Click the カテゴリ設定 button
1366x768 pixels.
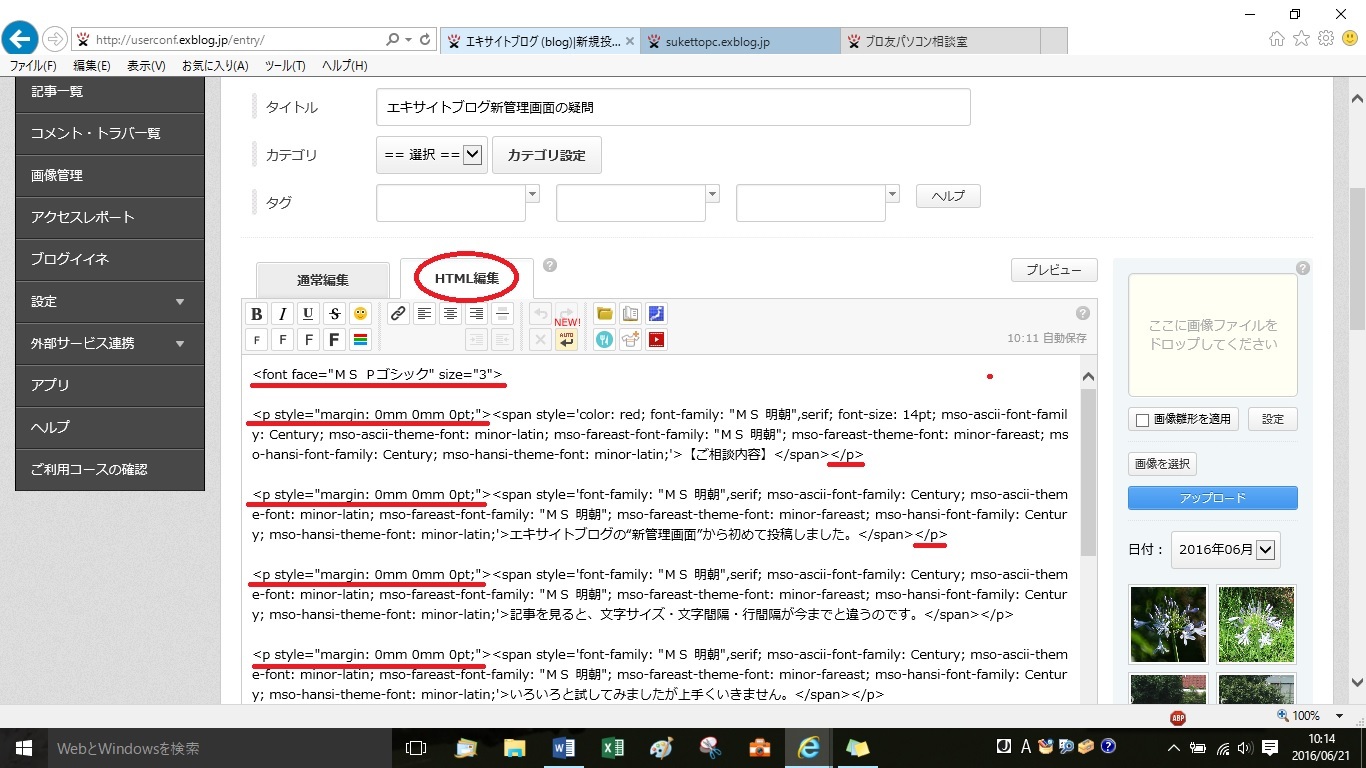pos(546,155)
